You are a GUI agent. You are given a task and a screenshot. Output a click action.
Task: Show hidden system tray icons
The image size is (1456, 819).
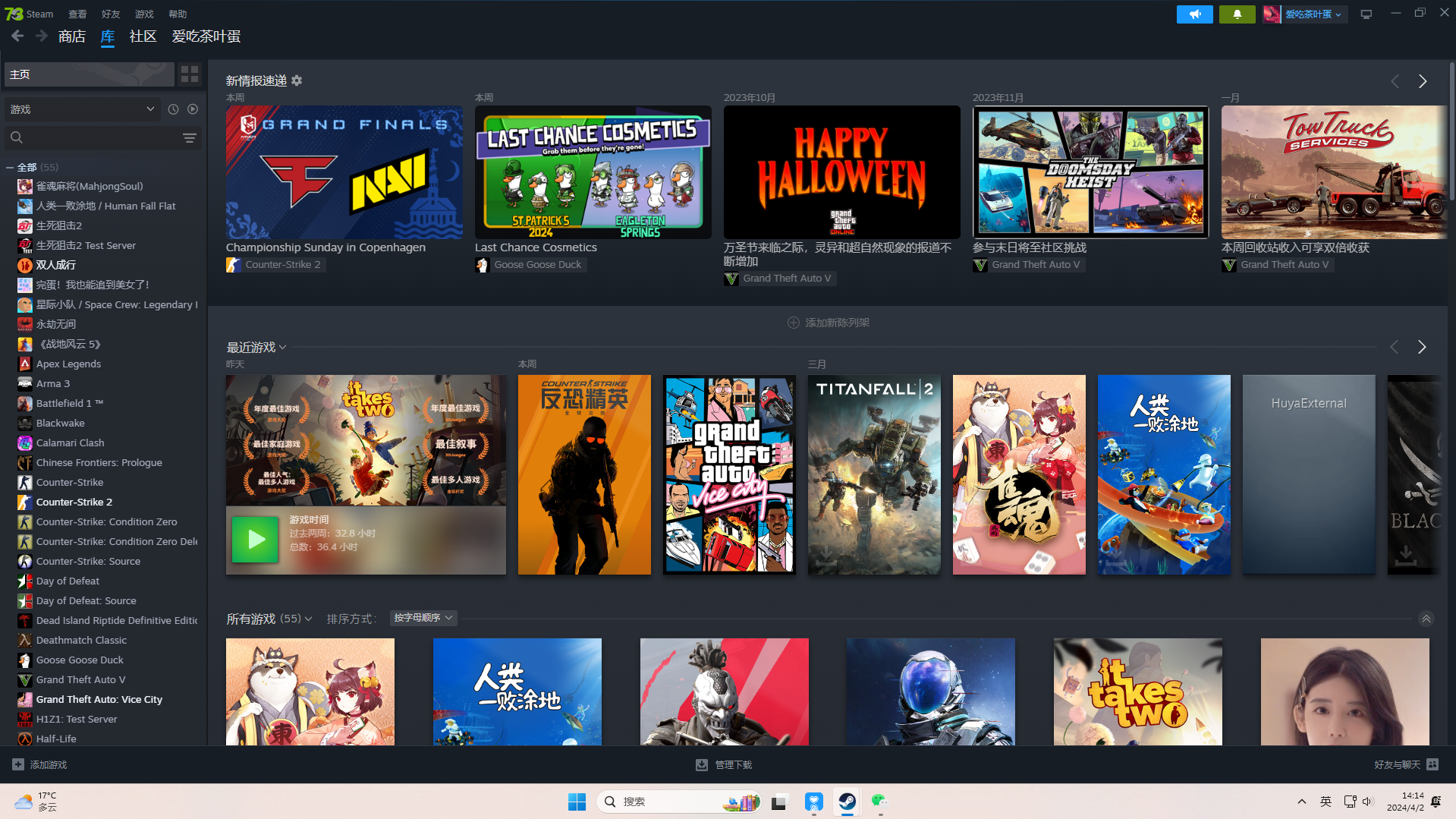tap(1301, 802)
